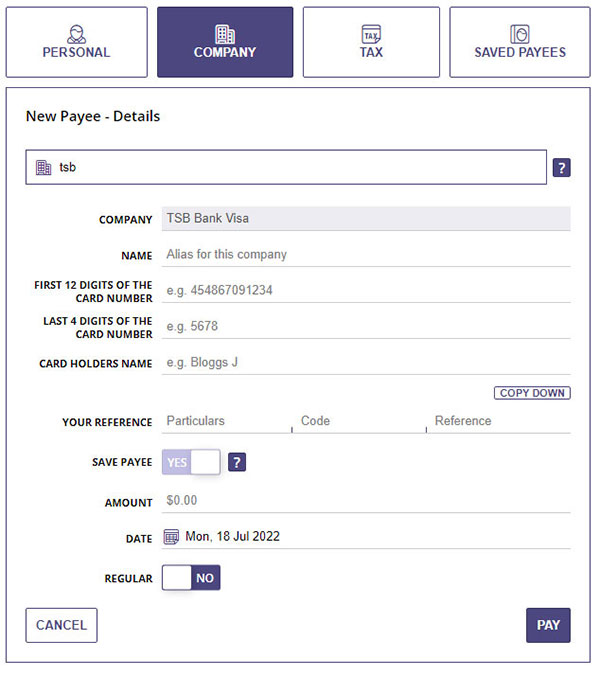Open help icon next to Save Payee
This screenshot has width=600, height=676.
coord(237,462)
